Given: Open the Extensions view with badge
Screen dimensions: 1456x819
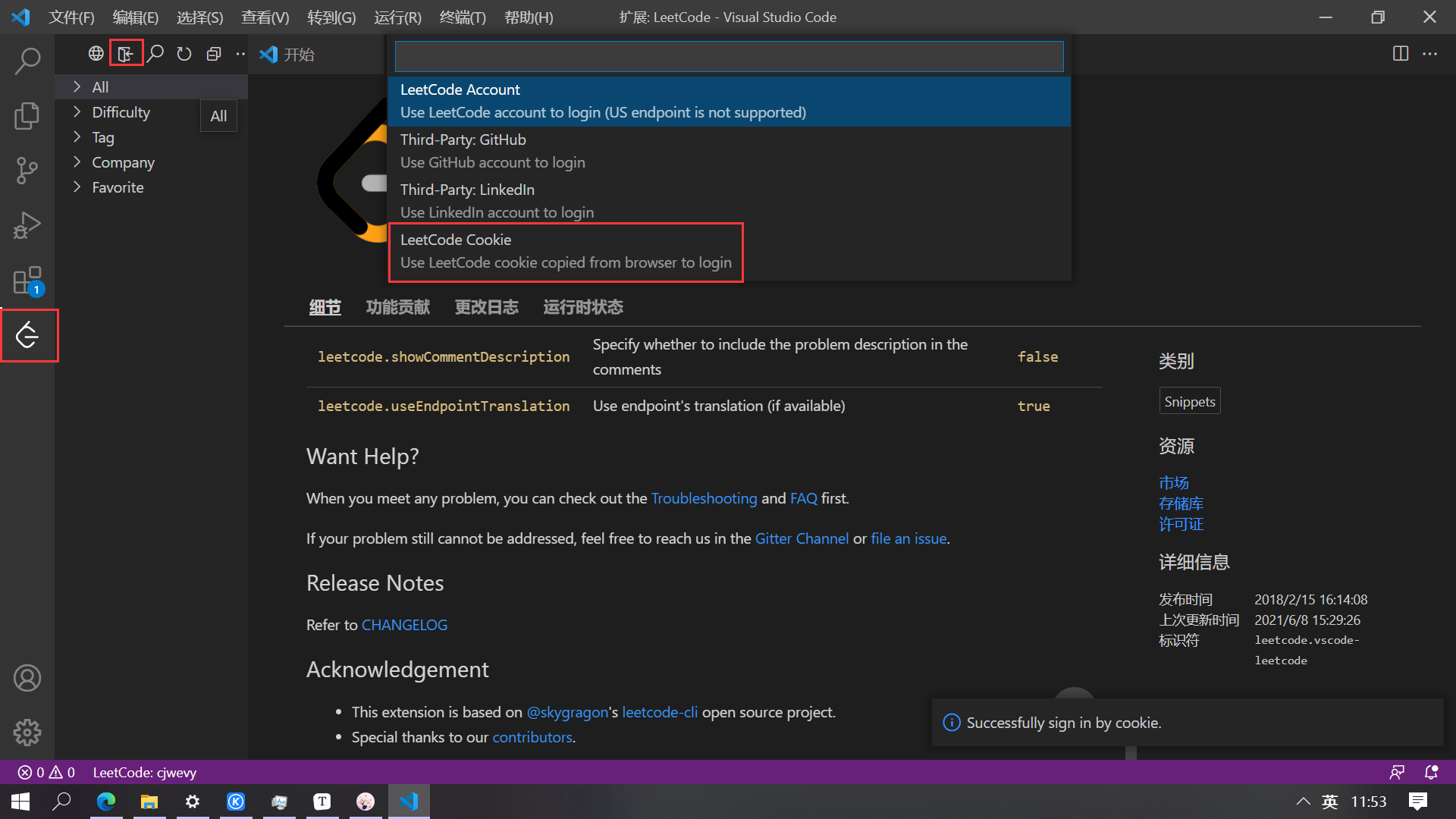Looking at the screenshot, I should coord(27,281).
